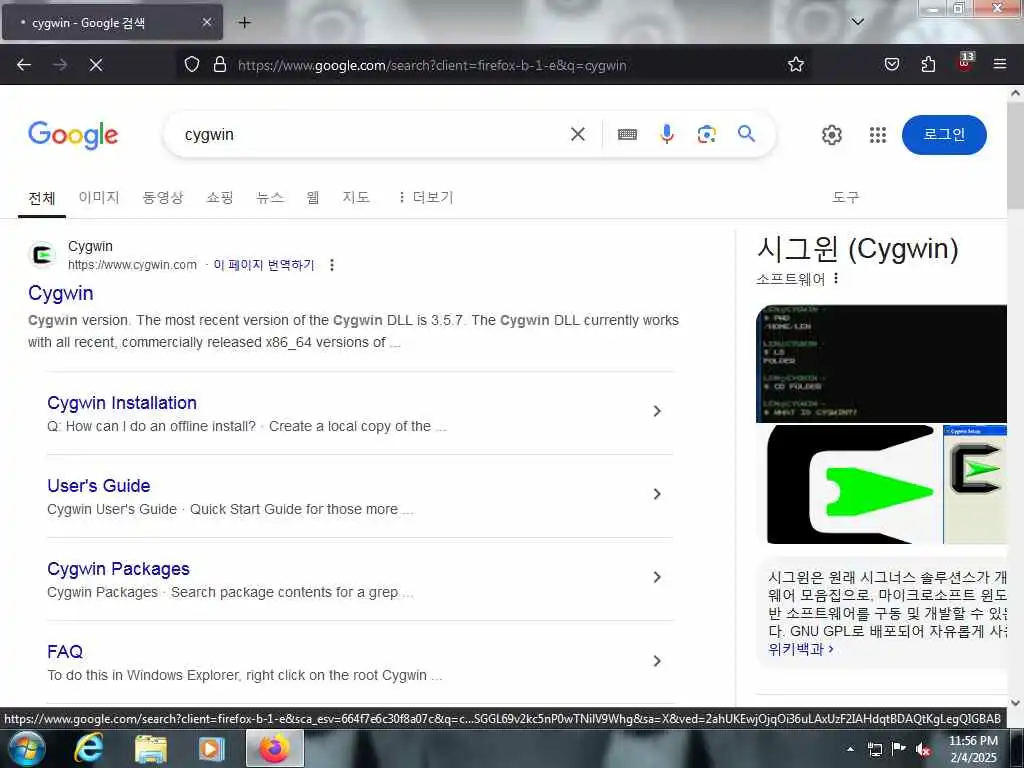Expand chevron for FAQ row
This screenshot has height=768, width=1024.
(657, 661)
